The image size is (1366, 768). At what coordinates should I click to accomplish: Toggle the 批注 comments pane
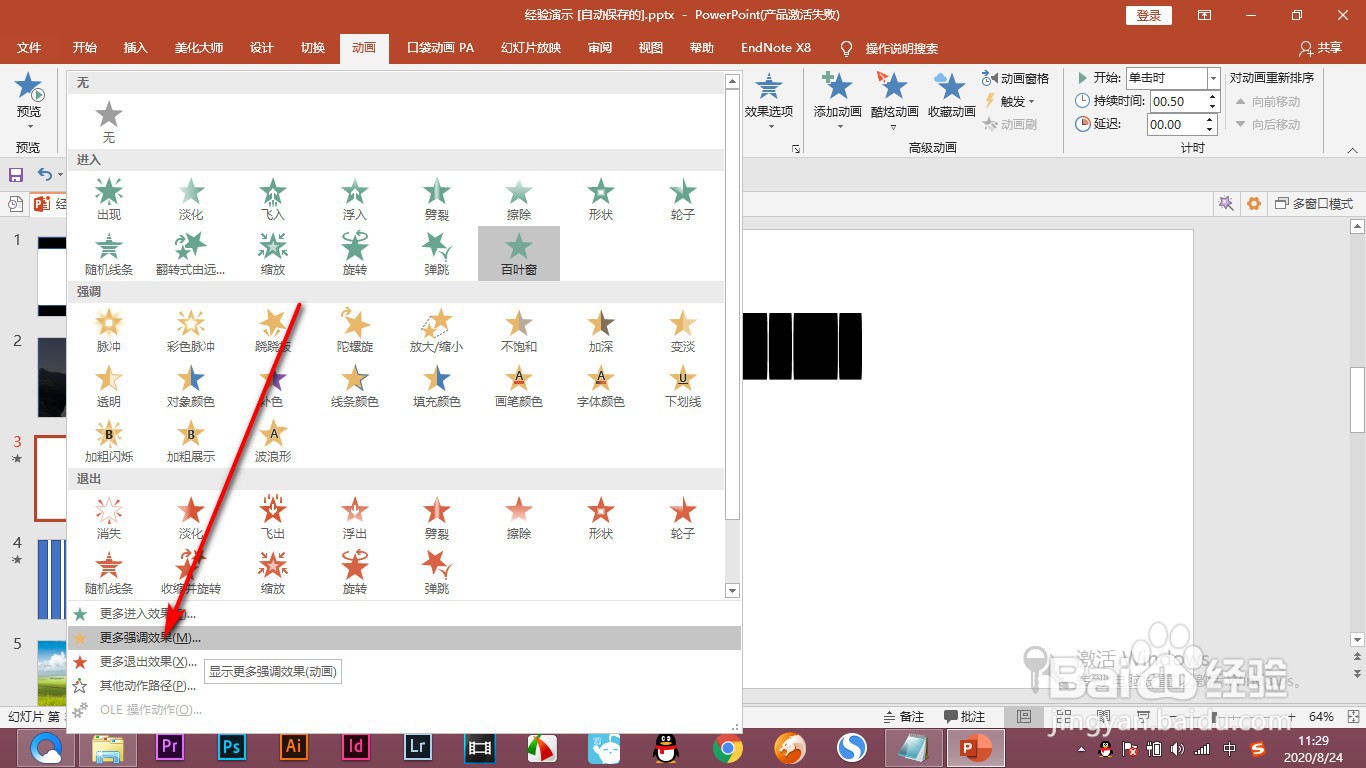coord(965,717)
